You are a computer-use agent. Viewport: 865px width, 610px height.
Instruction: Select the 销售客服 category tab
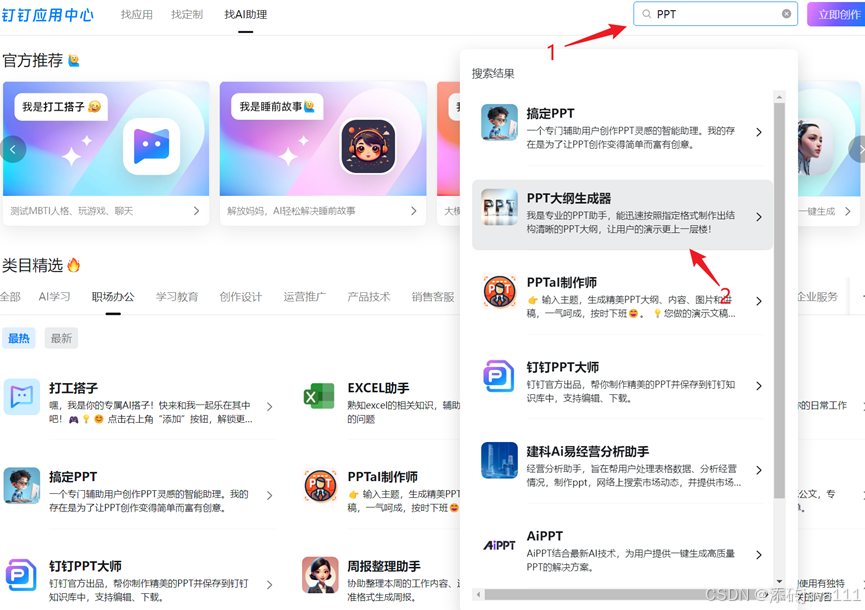point(433,297)
